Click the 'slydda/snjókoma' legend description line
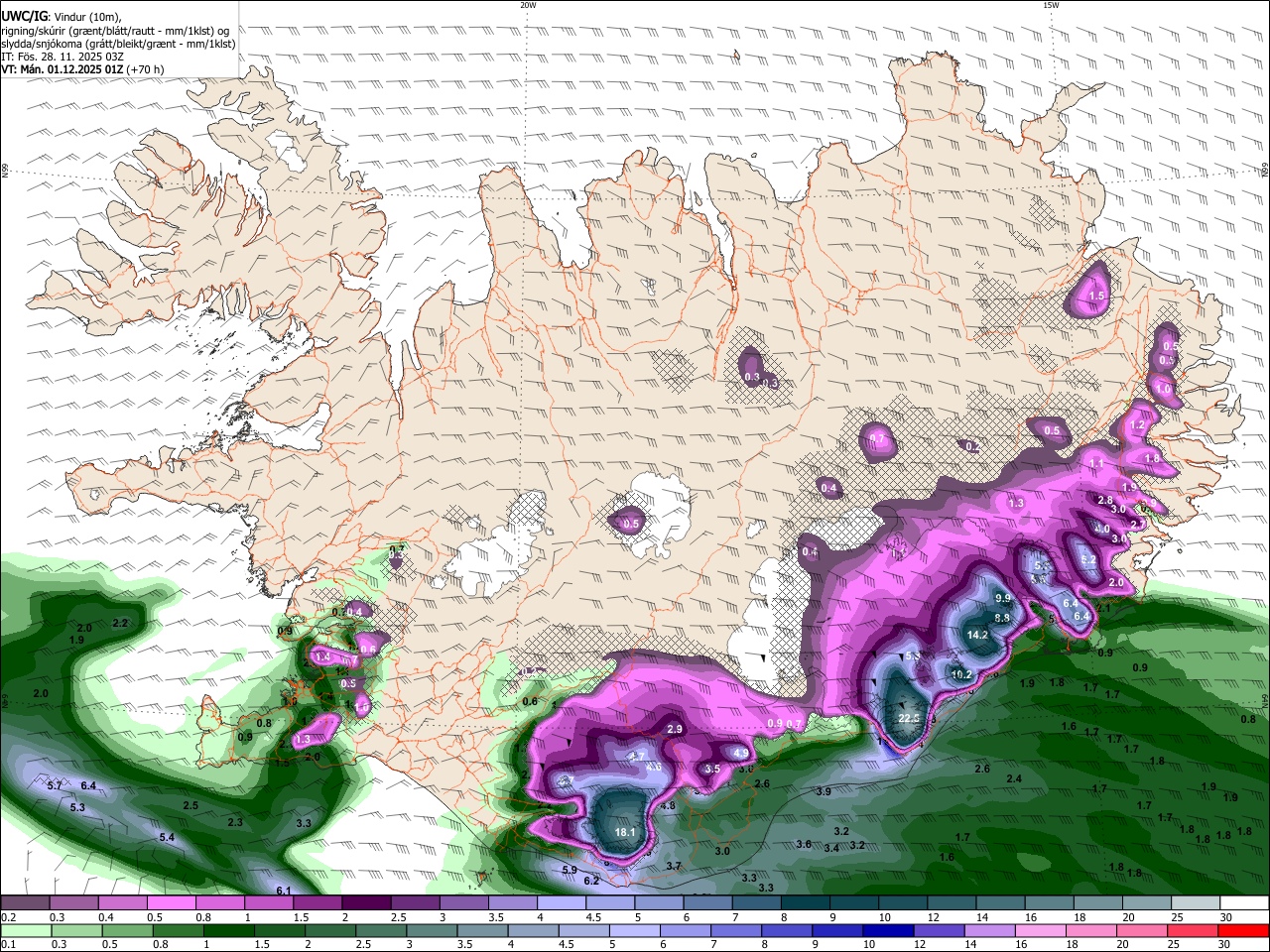This screenshot has width=1270, height=952. click(x=118, y=44)
